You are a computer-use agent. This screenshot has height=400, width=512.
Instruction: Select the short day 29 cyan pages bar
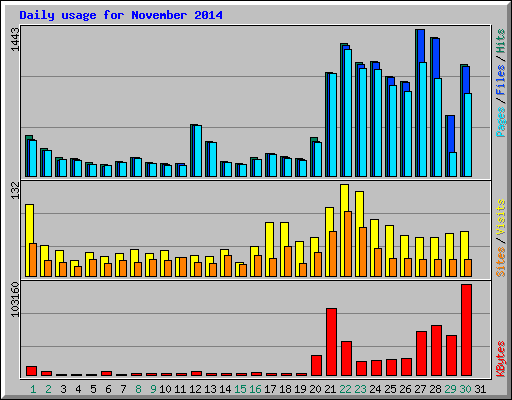click(x=453, y=164)
